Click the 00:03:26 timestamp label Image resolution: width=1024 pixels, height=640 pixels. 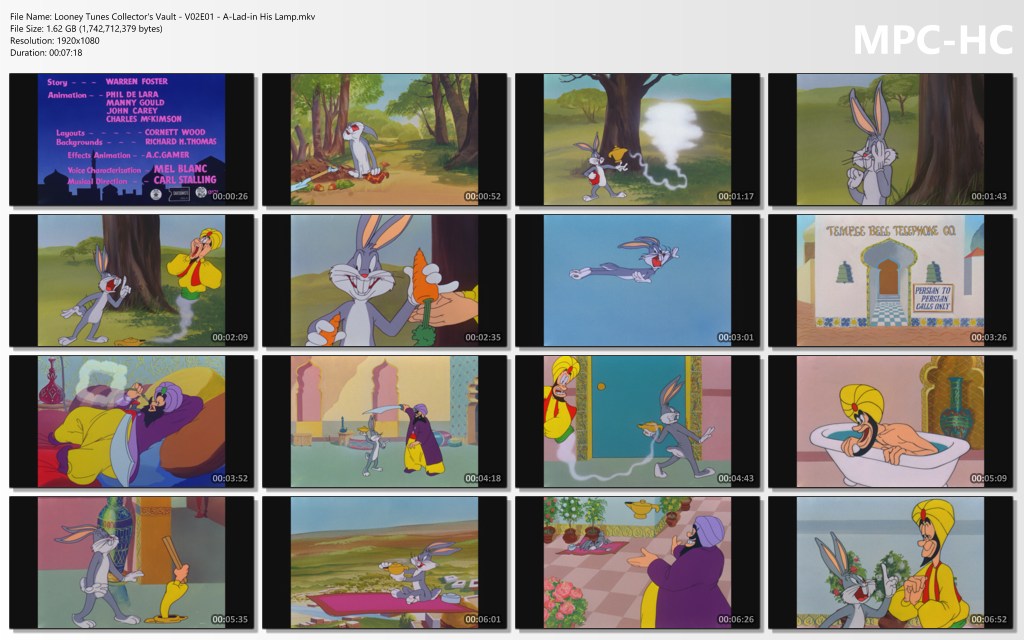tap(989, 337)
